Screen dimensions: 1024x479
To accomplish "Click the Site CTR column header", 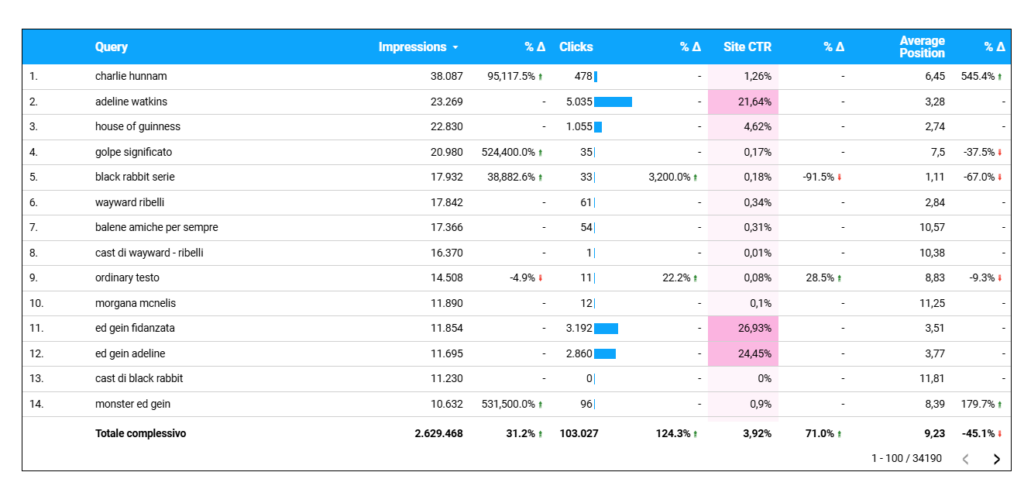I will (x=747, y=47).
